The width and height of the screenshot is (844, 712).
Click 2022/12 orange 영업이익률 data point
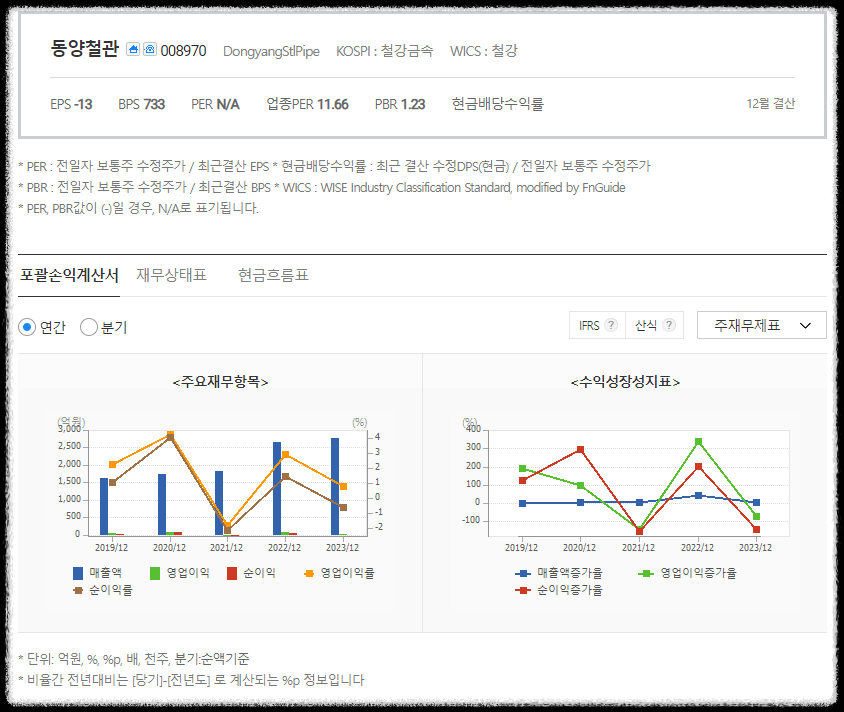(x=286, y=455)
